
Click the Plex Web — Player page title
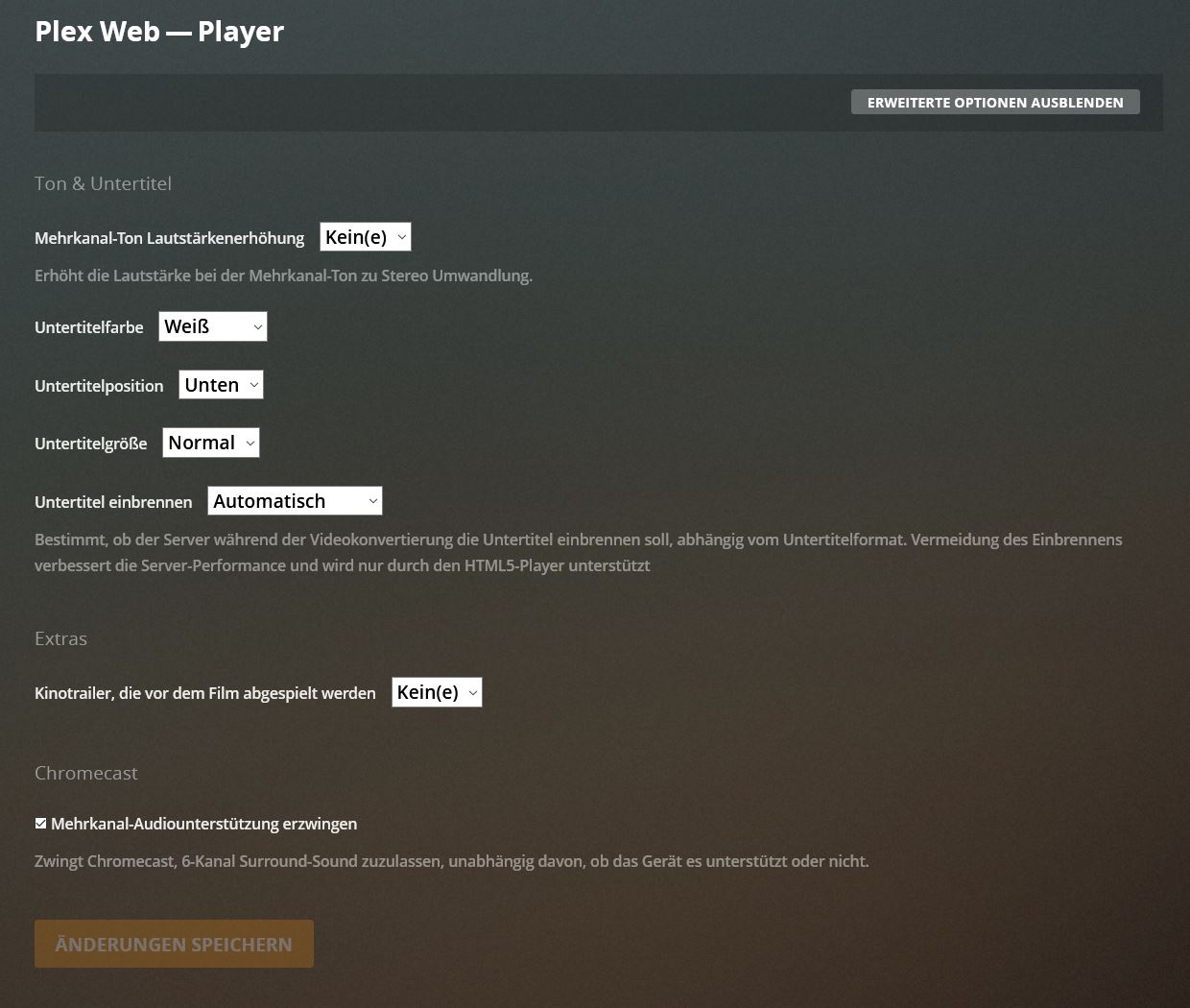(x=159, y=32)
